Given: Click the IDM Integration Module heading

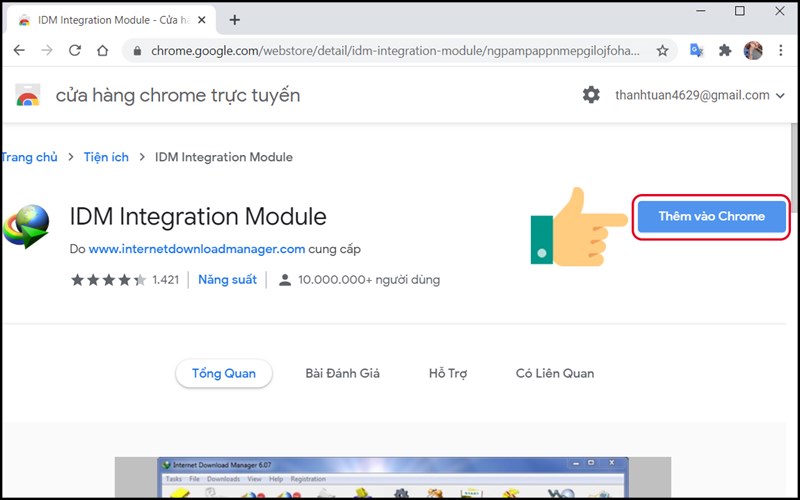Looking at the screenshot, I should click(198, 216).
